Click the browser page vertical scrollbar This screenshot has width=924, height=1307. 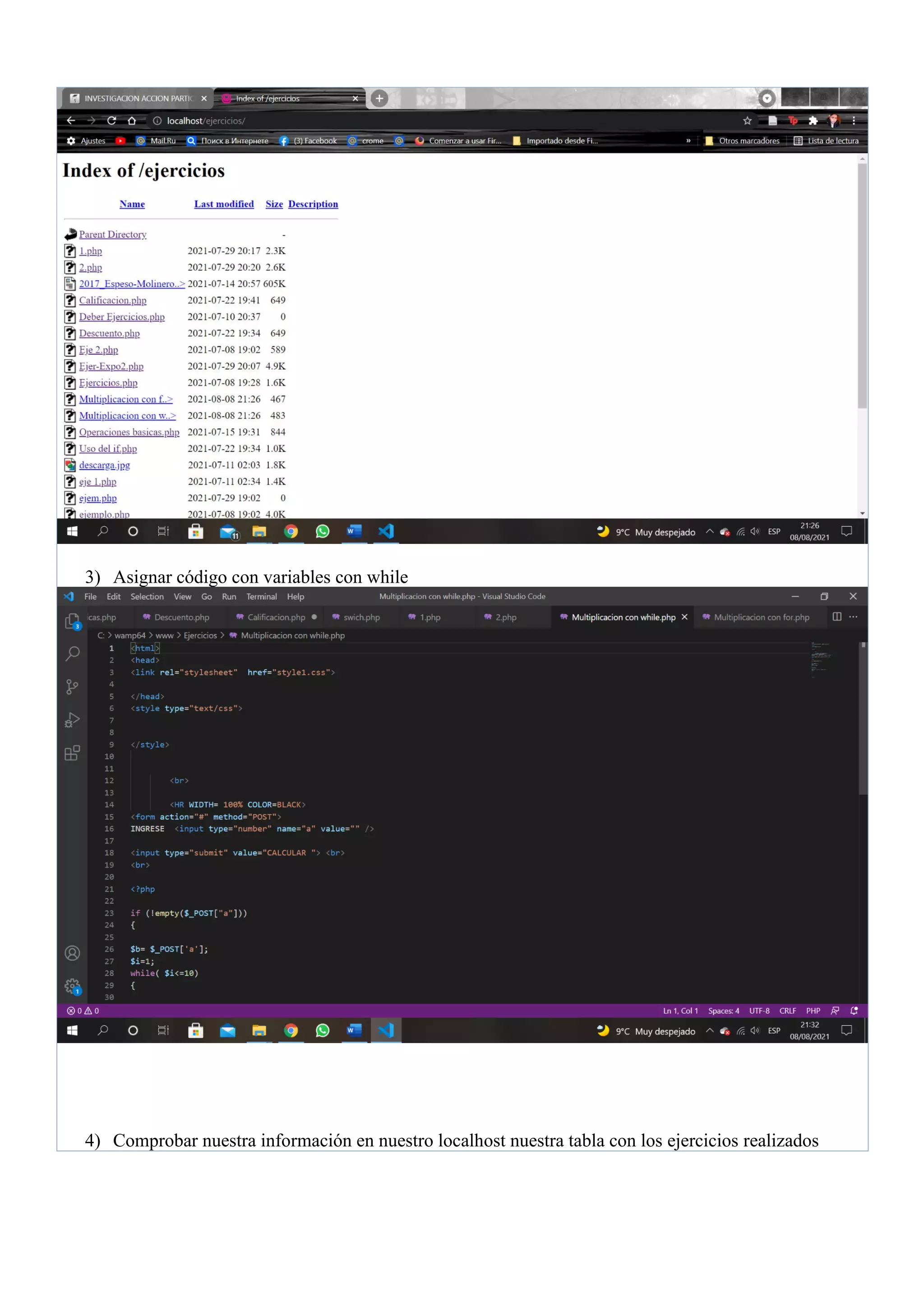[x=862, y=285]
